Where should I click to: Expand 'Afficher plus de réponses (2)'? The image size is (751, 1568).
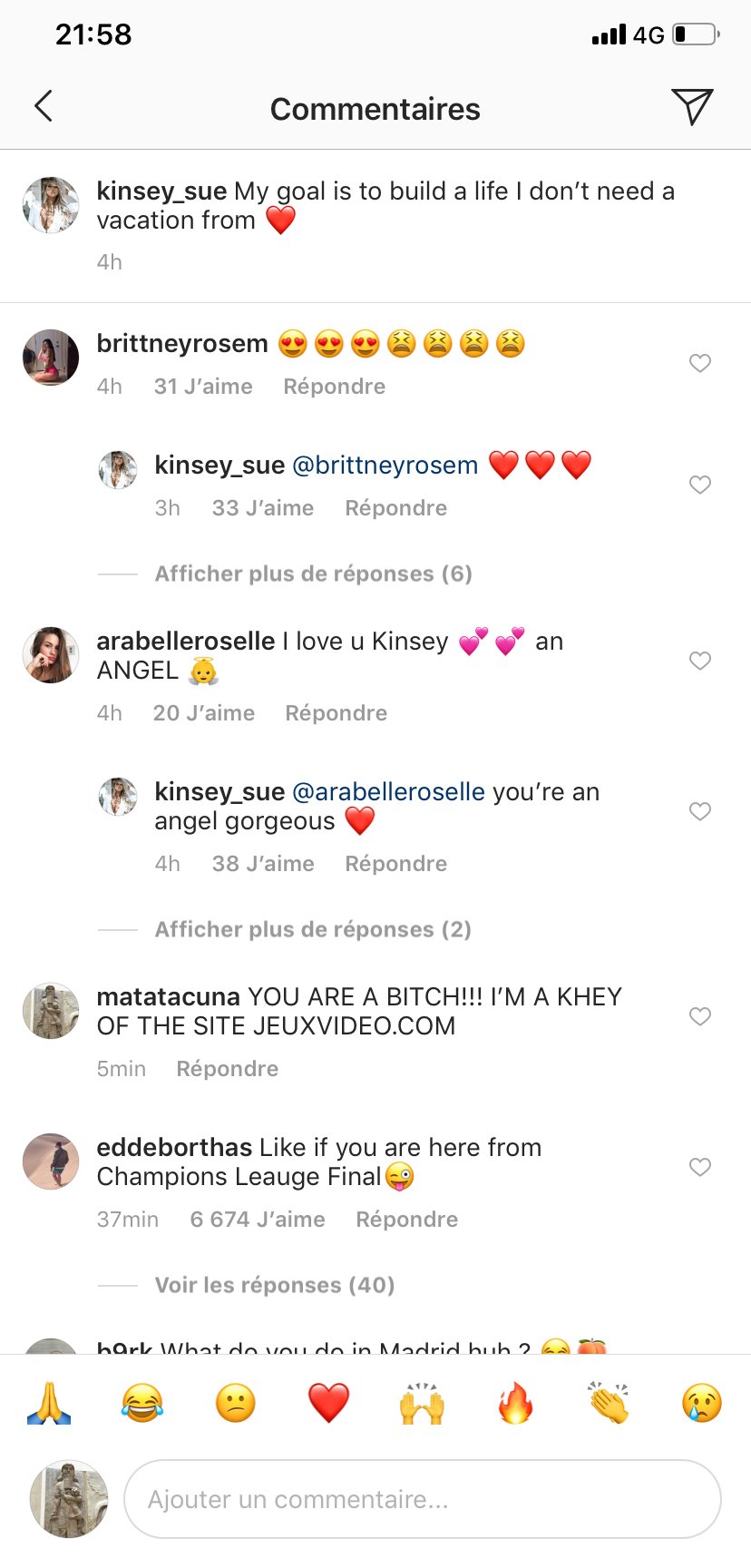[313, 929]
